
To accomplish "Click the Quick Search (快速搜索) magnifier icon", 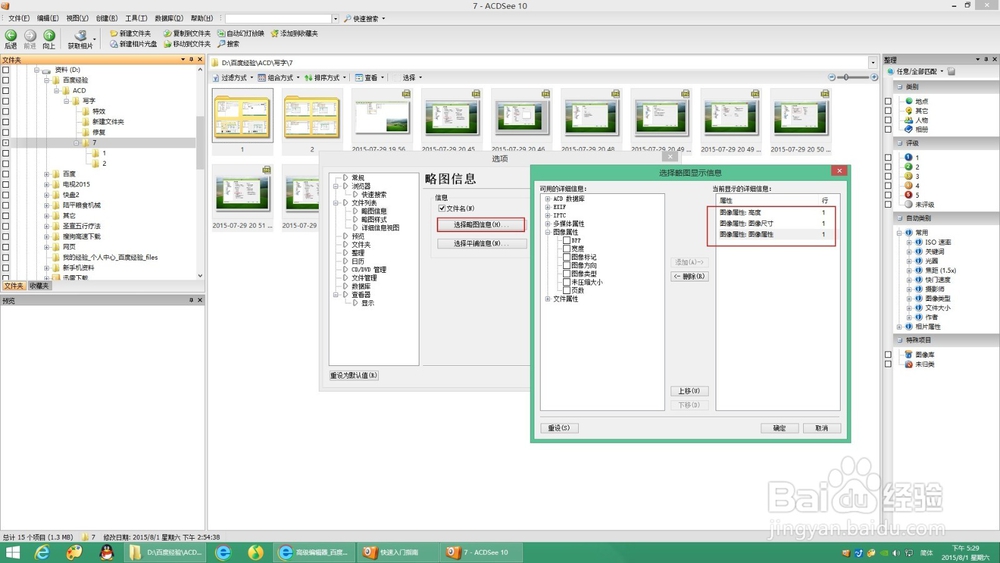I will [348, 18].
